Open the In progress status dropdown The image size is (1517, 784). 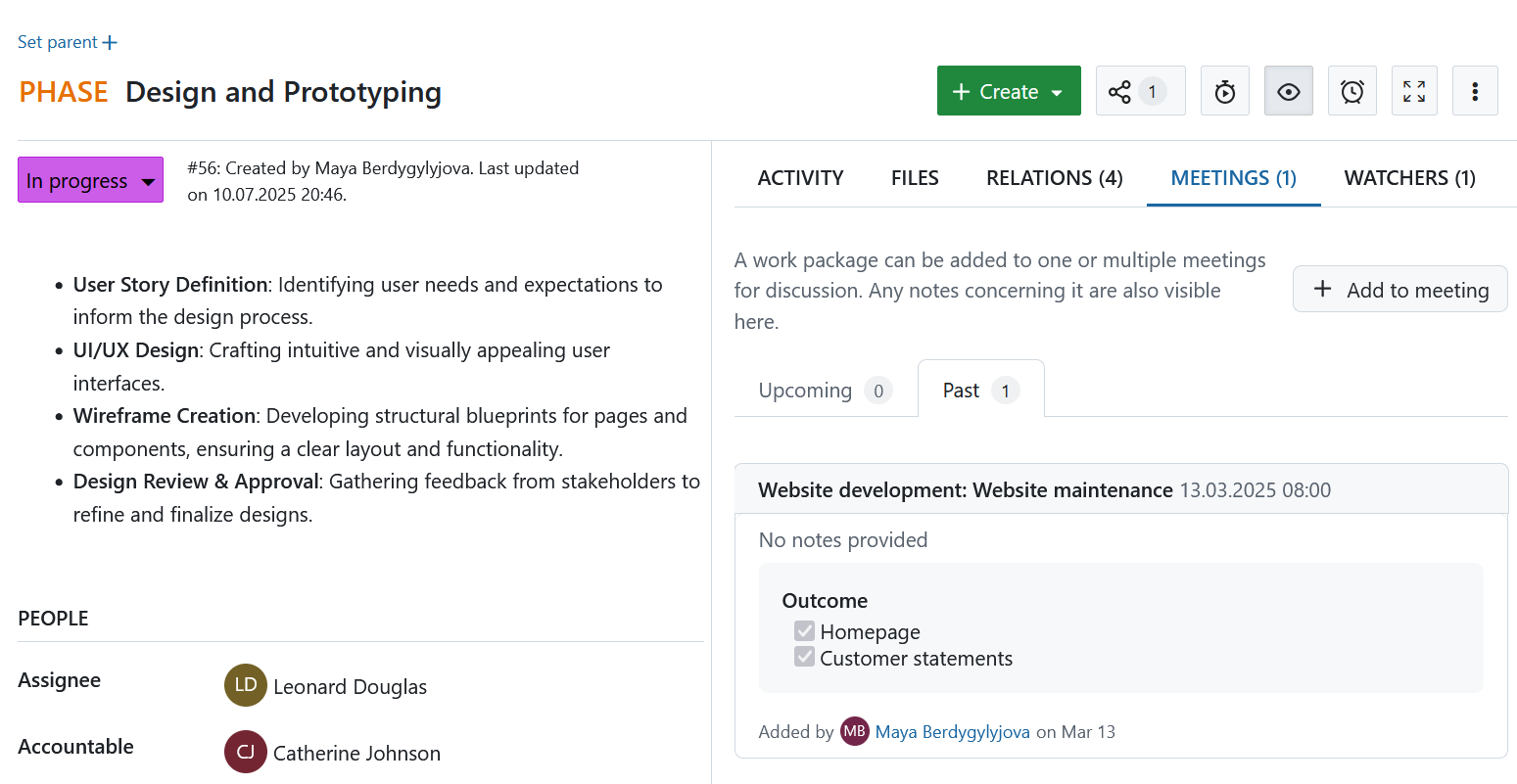[x=90, y=180]
